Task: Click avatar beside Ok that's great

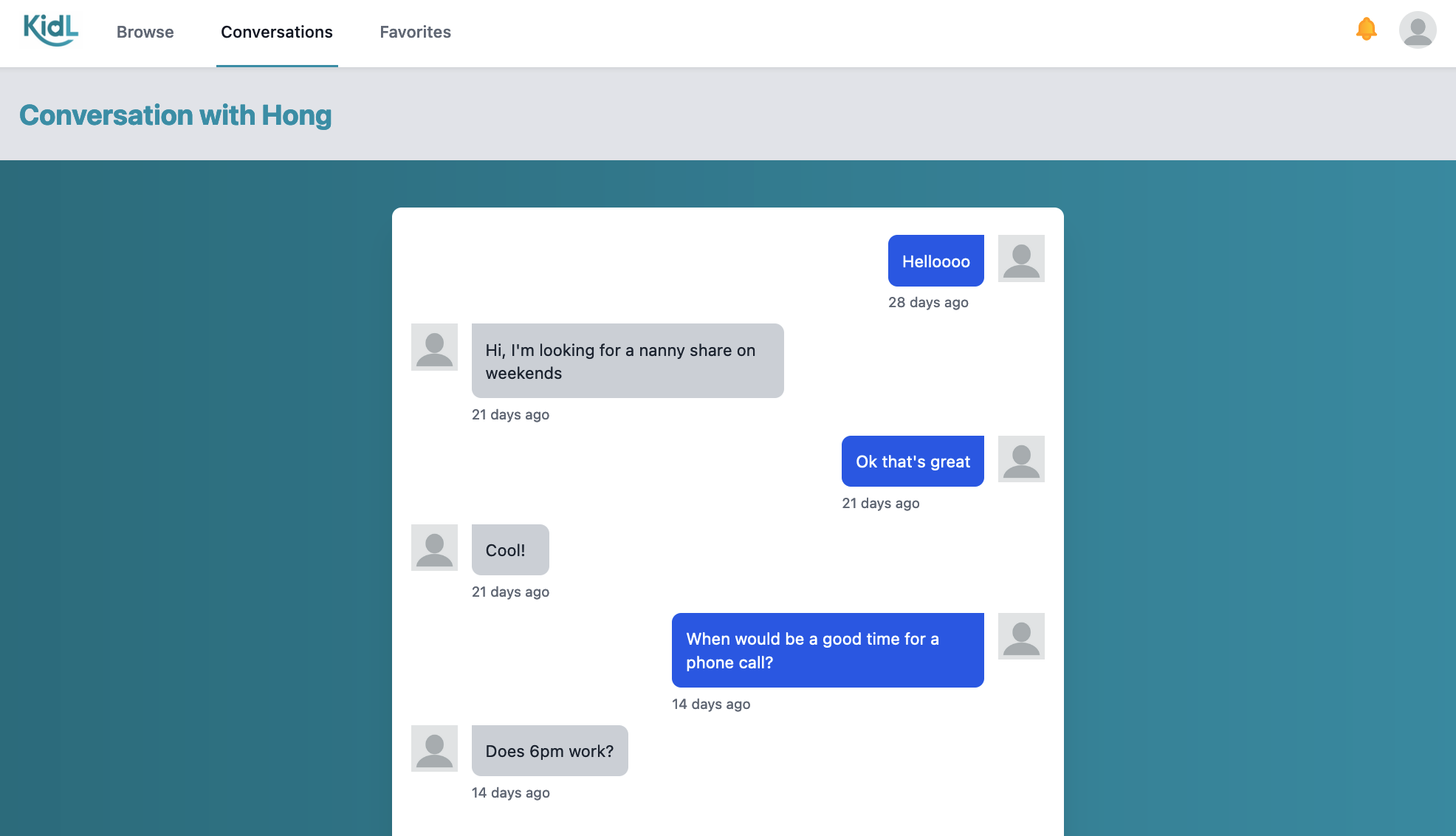Action: click(x=1021, y=459)
